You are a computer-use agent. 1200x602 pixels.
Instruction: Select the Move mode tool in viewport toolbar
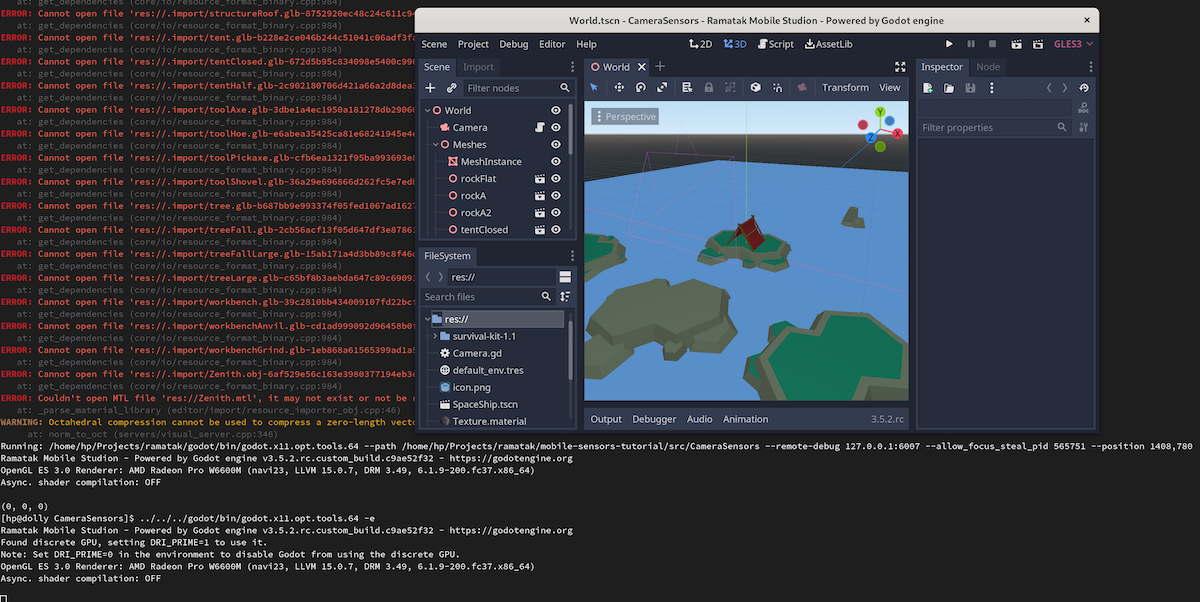(x=617, y=88)
